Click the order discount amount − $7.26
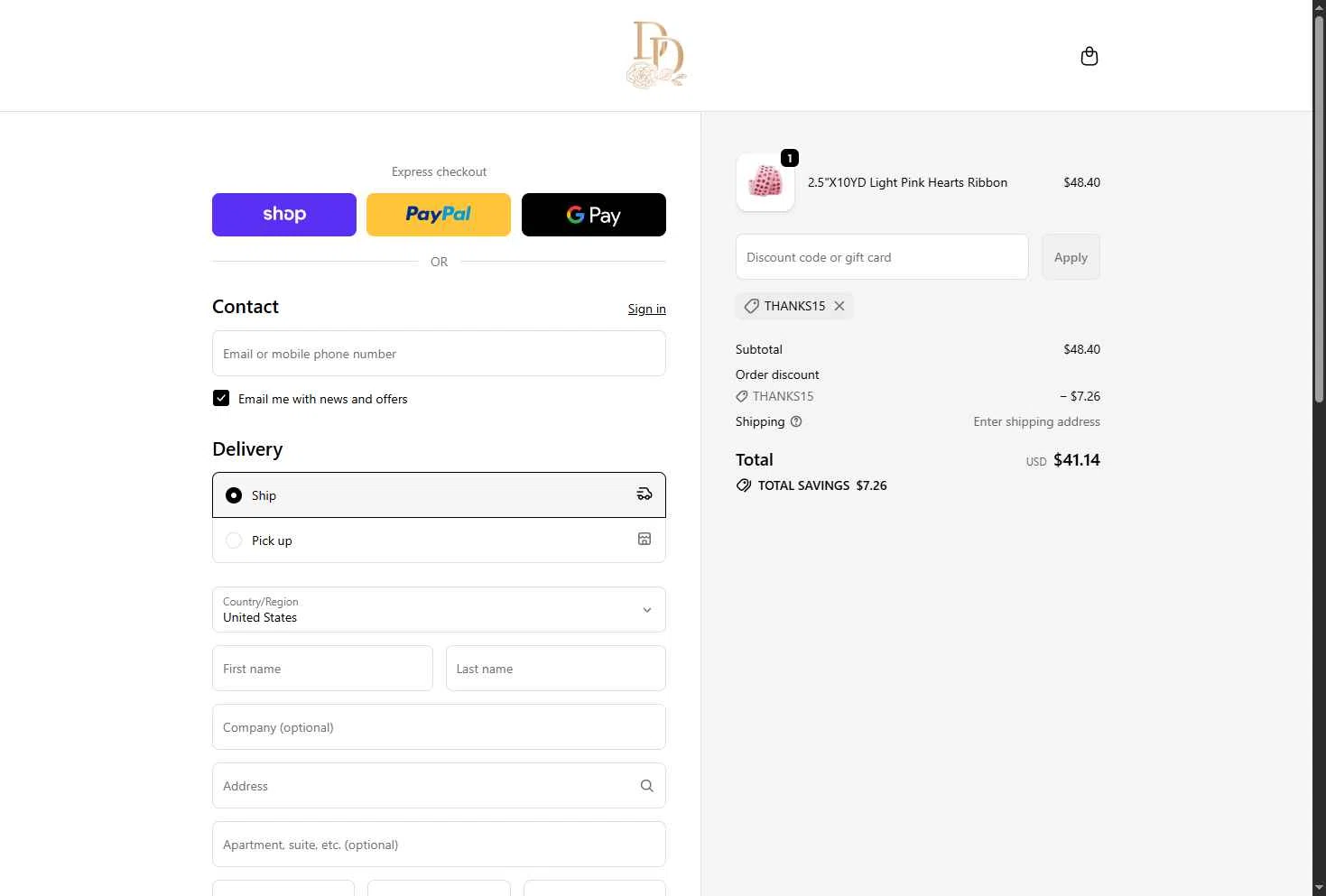 click(1080, 396)
